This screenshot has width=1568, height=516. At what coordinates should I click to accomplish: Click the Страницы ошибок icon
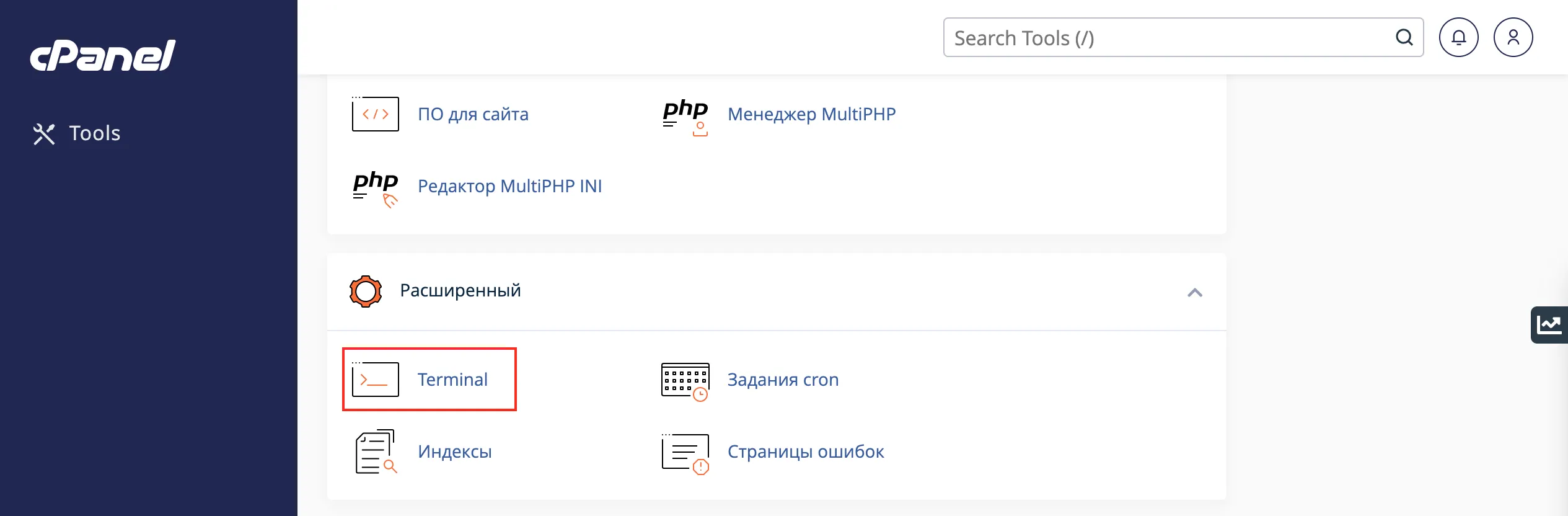tap(685, 453)
